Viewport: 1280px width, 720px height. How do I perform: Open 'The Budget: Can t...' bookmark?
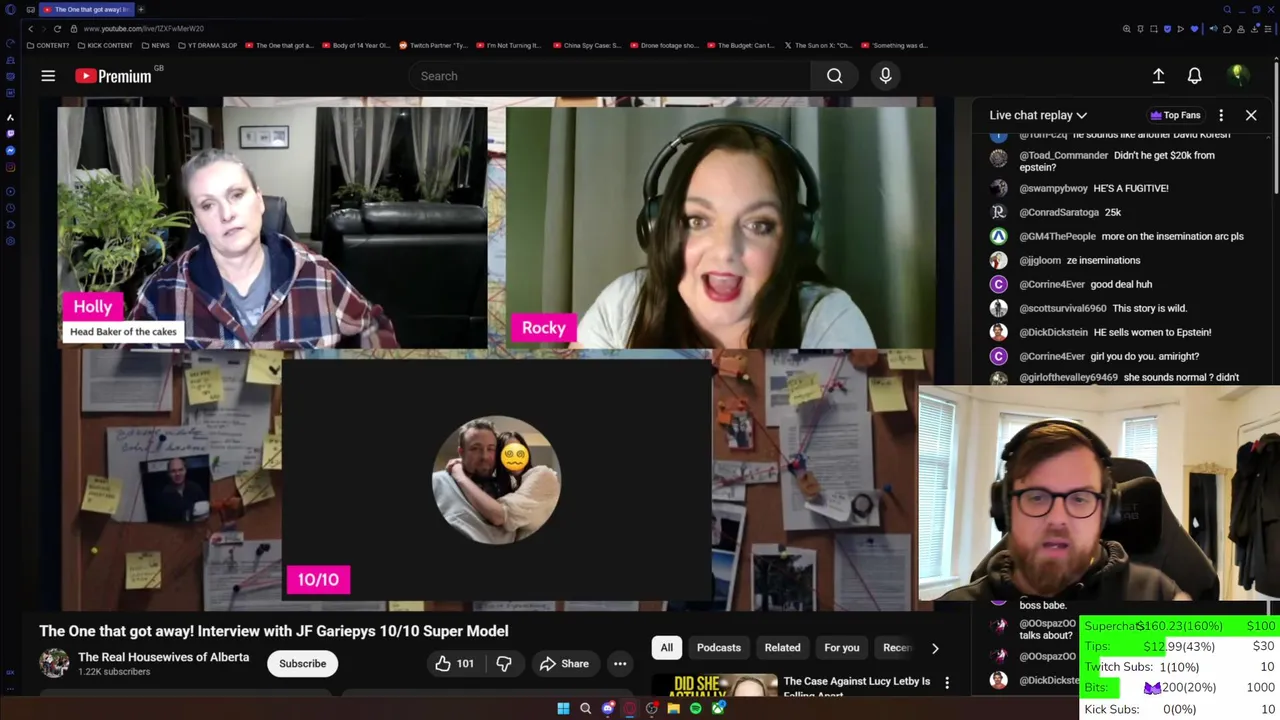(x=741, y=45)
